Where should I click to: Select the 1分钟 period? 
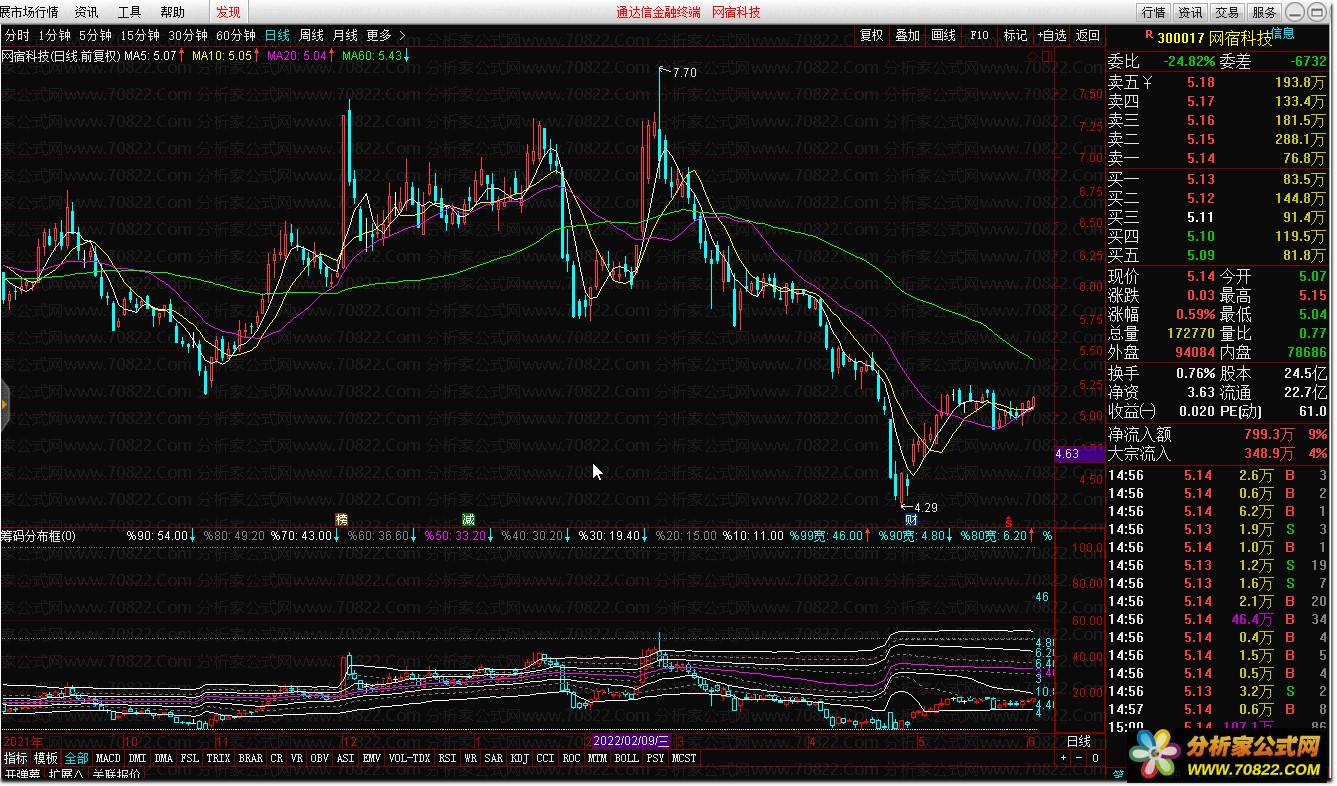click(x=54, y=35)
